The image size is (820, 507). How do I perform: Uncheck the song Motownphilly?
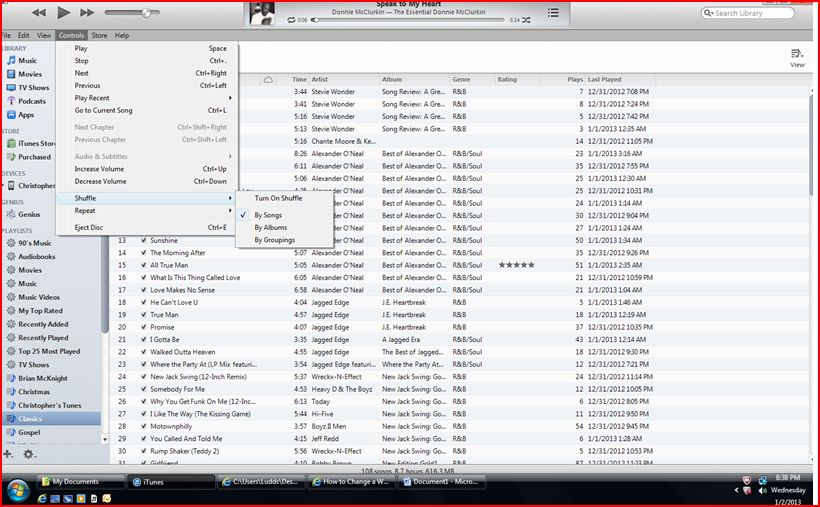[x=143, y=426]
